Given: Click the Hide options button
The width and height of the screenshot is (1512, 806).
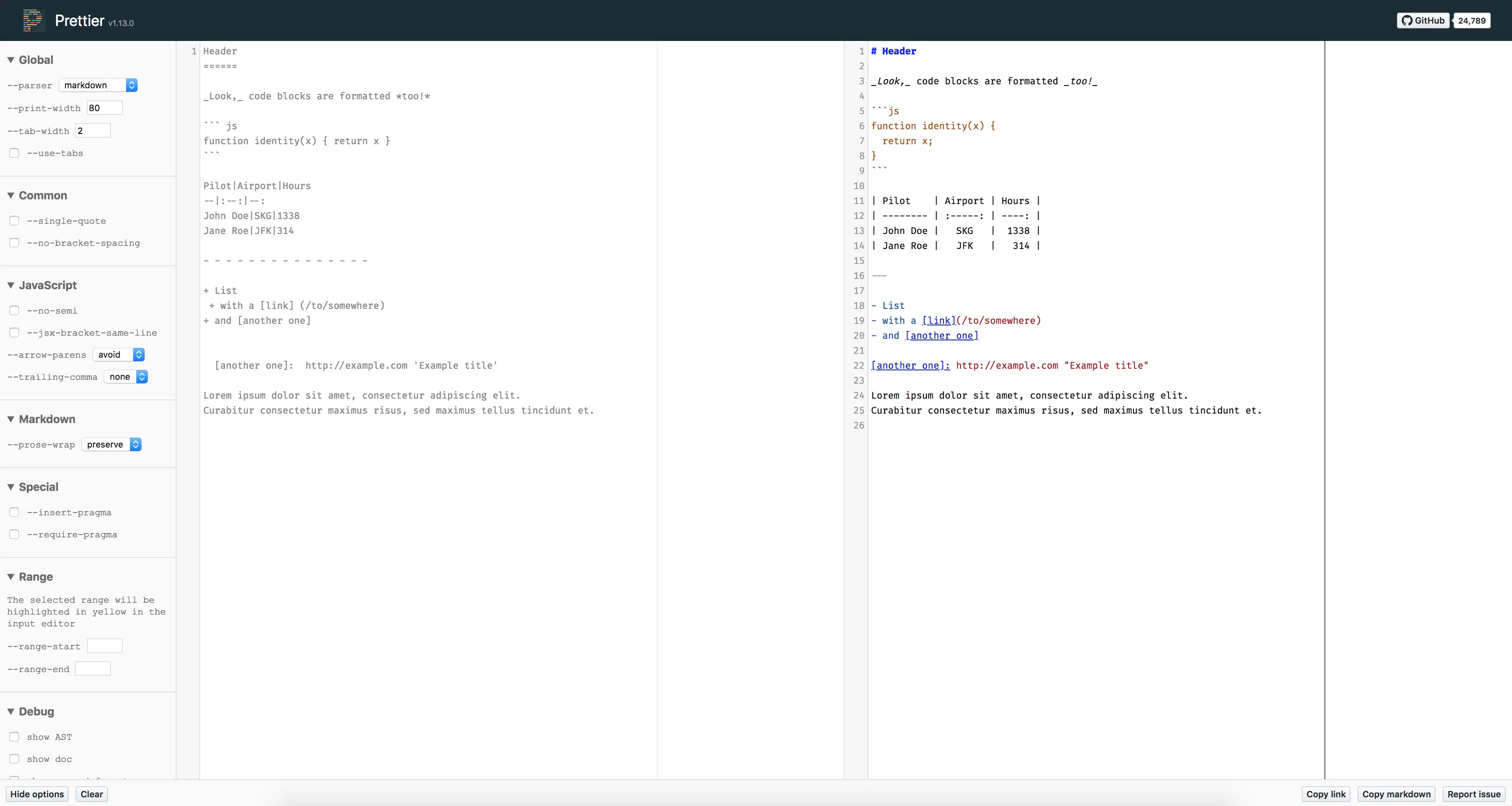Looking at the screenshot, I should 37,794.
